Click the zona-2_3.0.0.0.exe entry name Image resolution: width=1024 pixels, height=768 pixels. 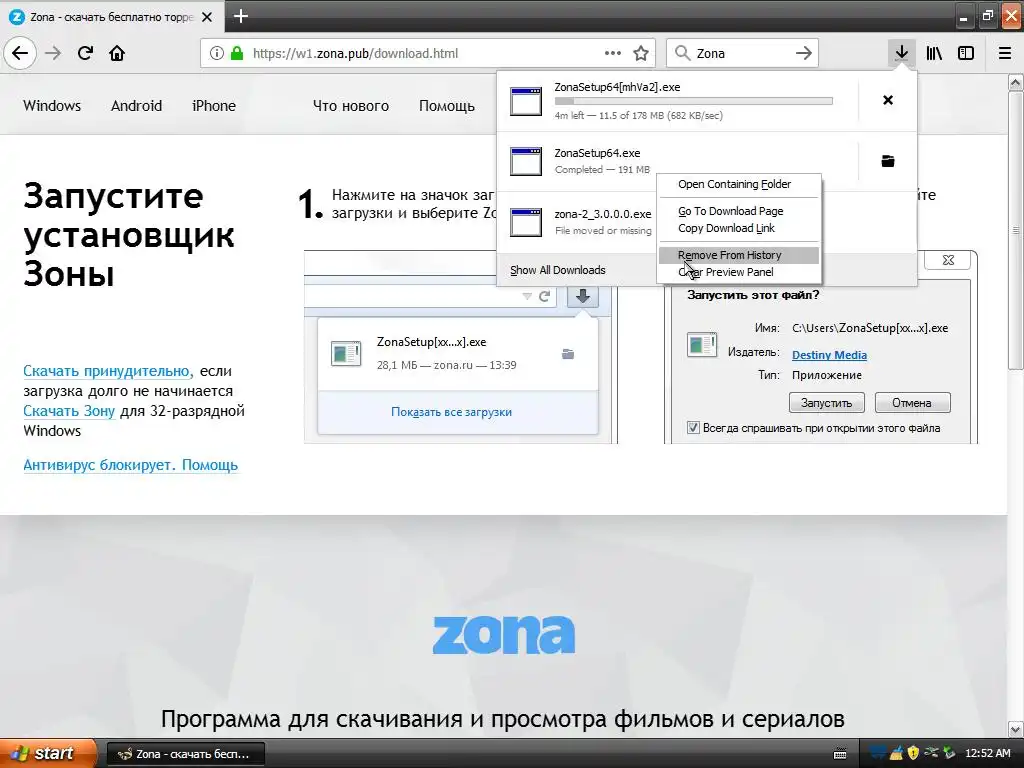(603, 214)
